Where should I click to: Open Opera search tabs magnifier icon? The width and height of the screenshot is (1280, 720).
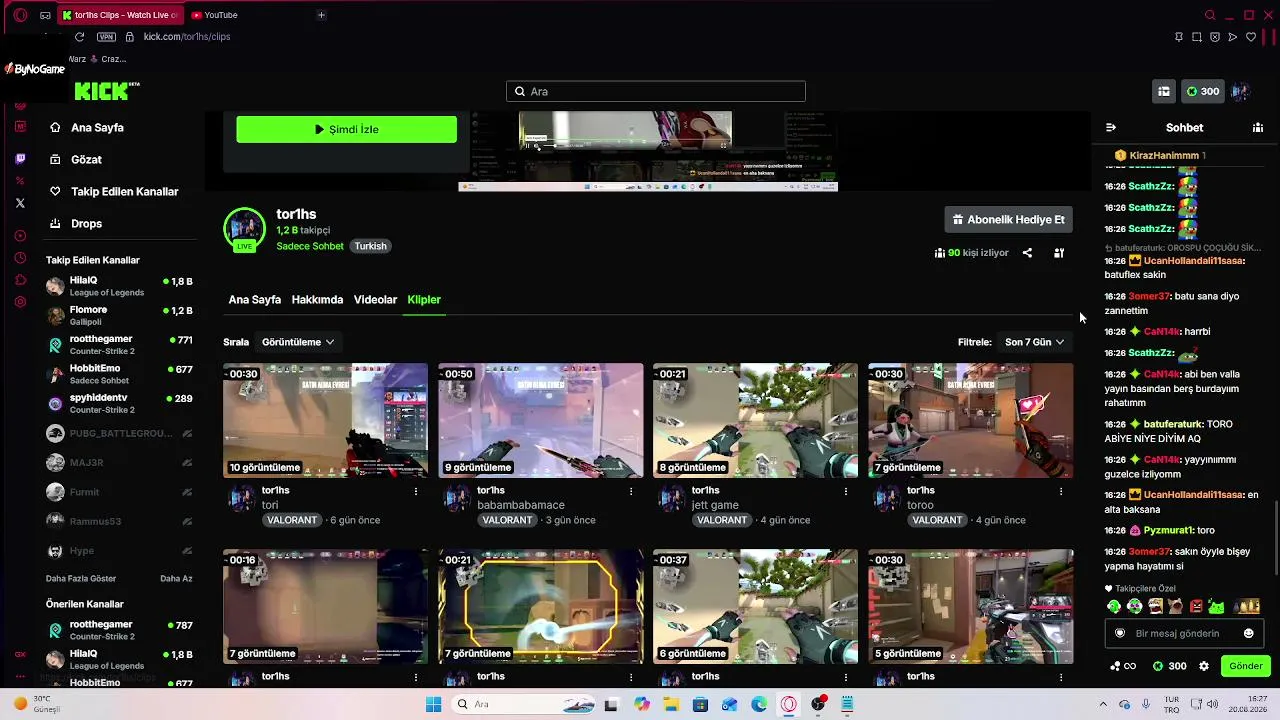1210,15
